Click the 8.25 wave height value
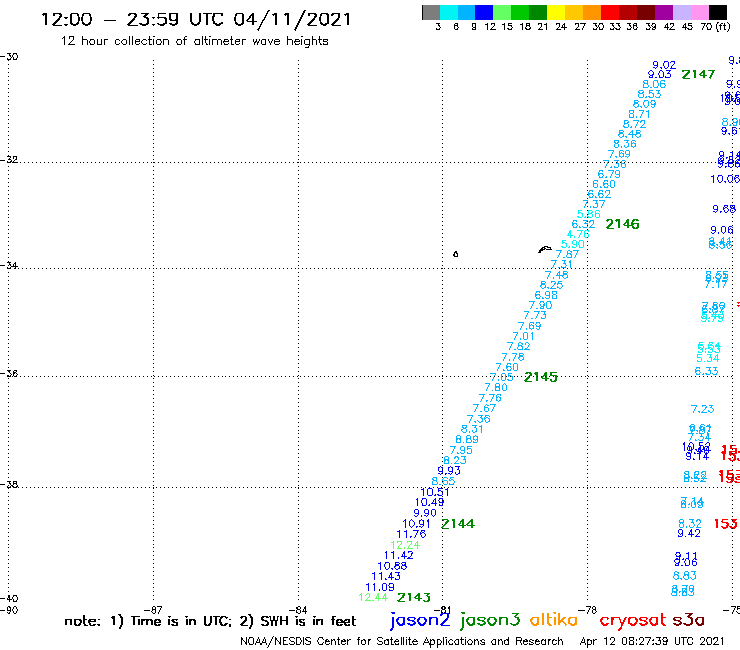Viewport: 740px width, 650px height. click(551, 285)
